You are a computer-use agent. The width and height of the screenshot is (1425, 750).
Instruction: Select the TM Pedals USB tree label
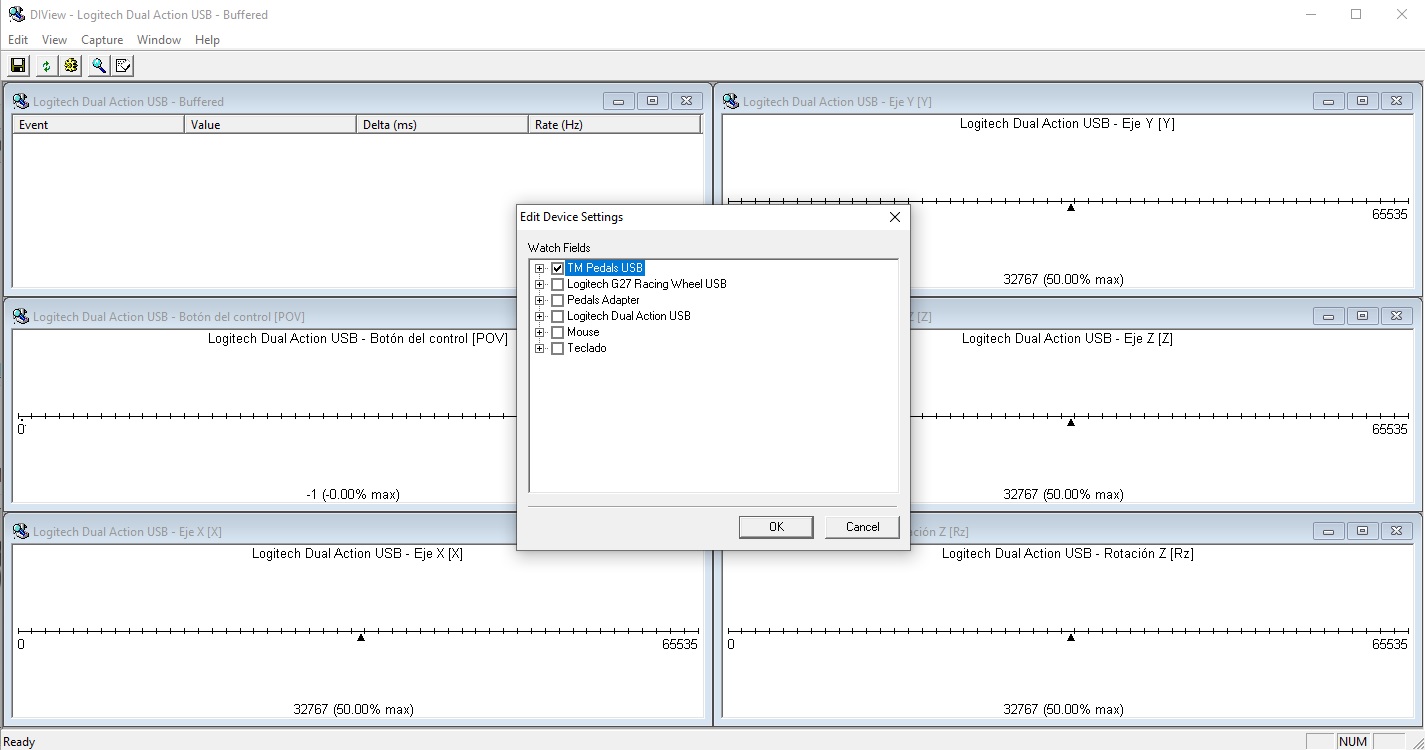click(605, 268)
